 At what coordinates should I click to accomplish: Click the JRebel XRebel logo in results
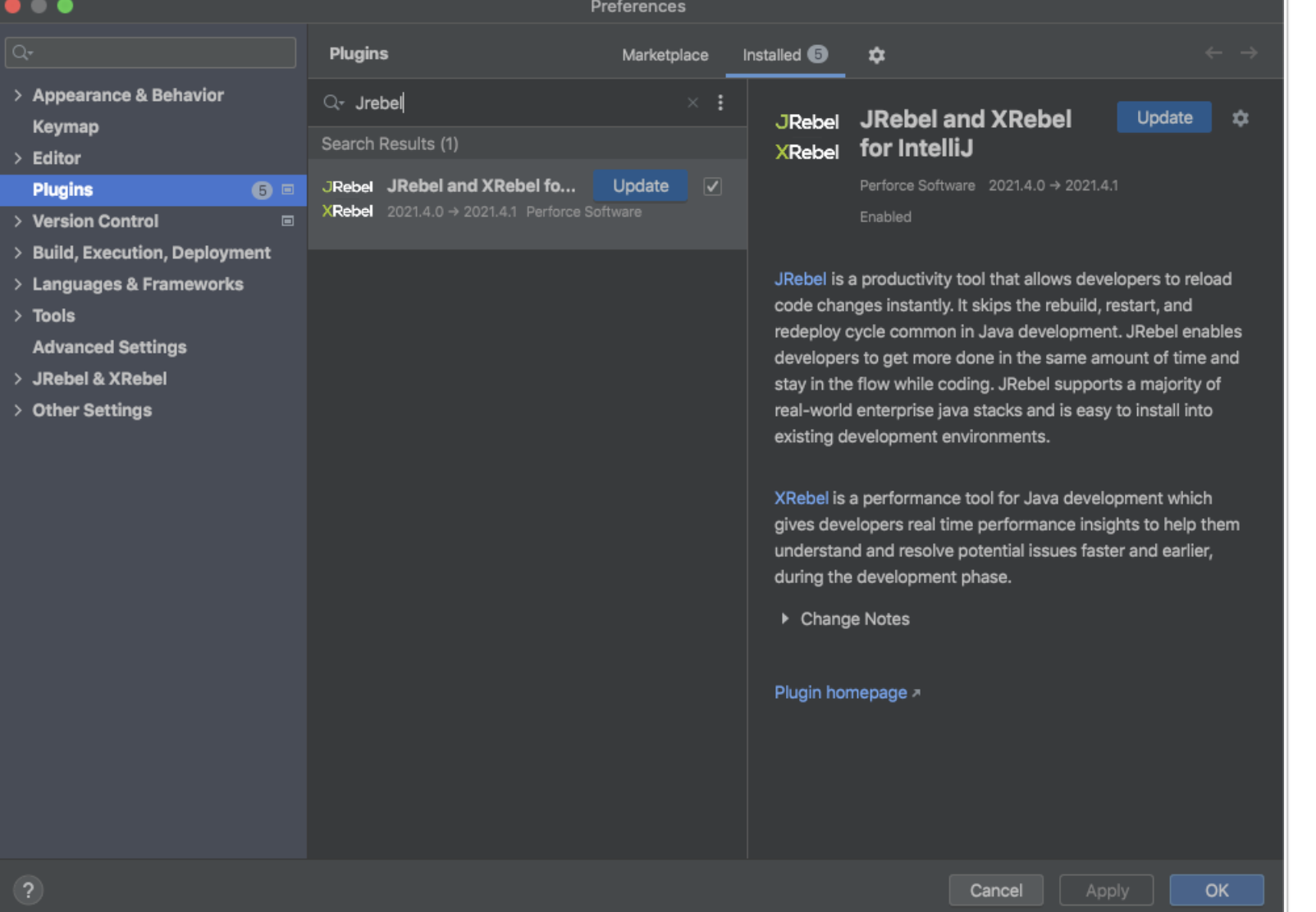pos(348,198)
